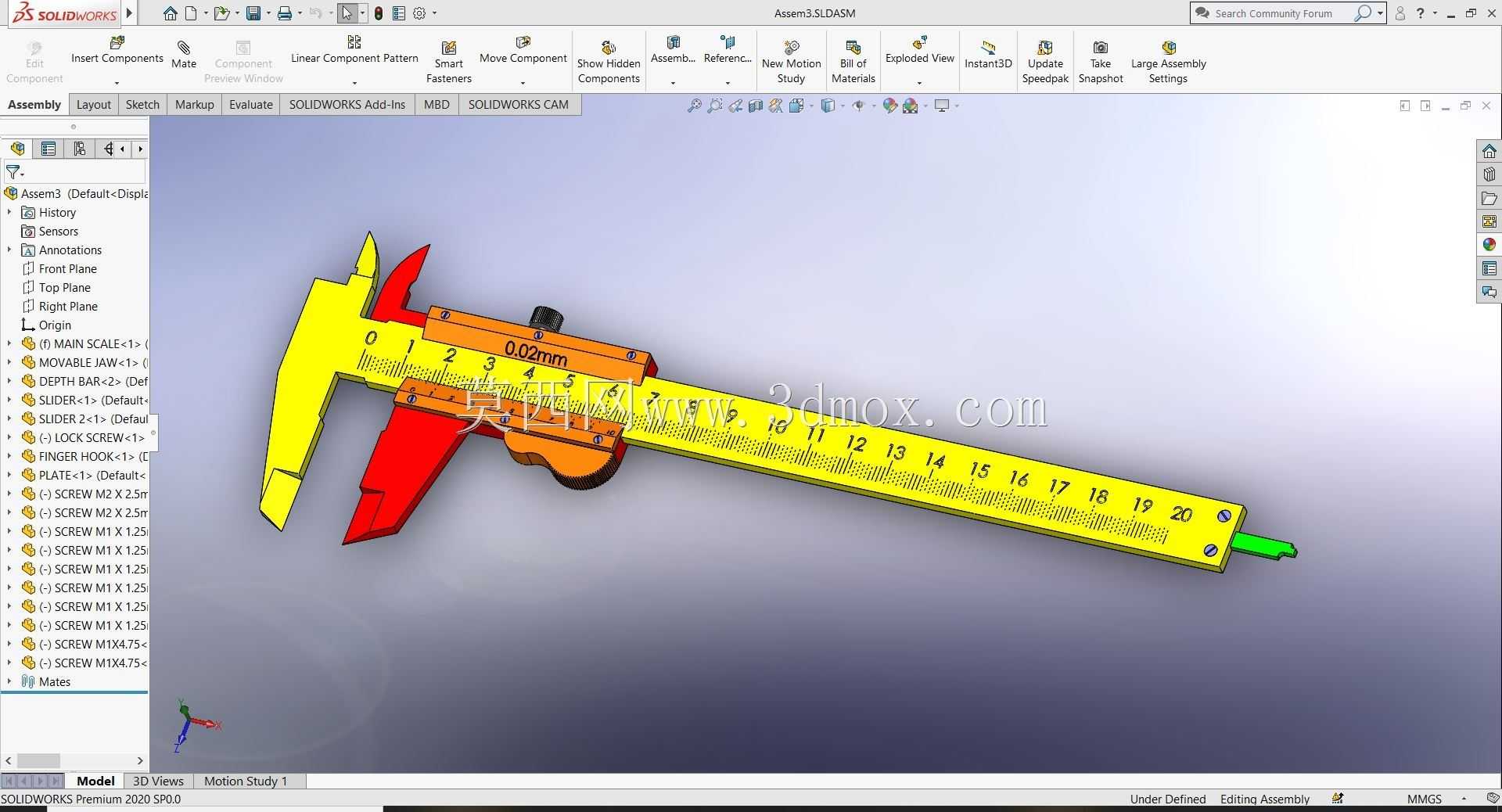Open the SOLIDWORKS CAM tab
This screenshot has height=812, width=1502.
tap(519, 104)
